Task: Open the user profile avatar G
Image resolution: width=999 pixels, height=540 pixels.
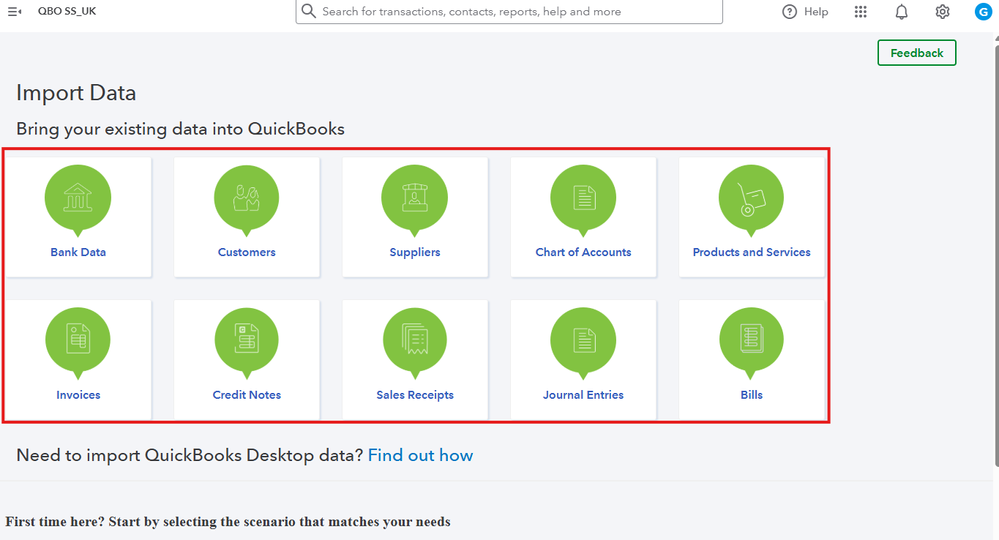Action: click(983, 11)
